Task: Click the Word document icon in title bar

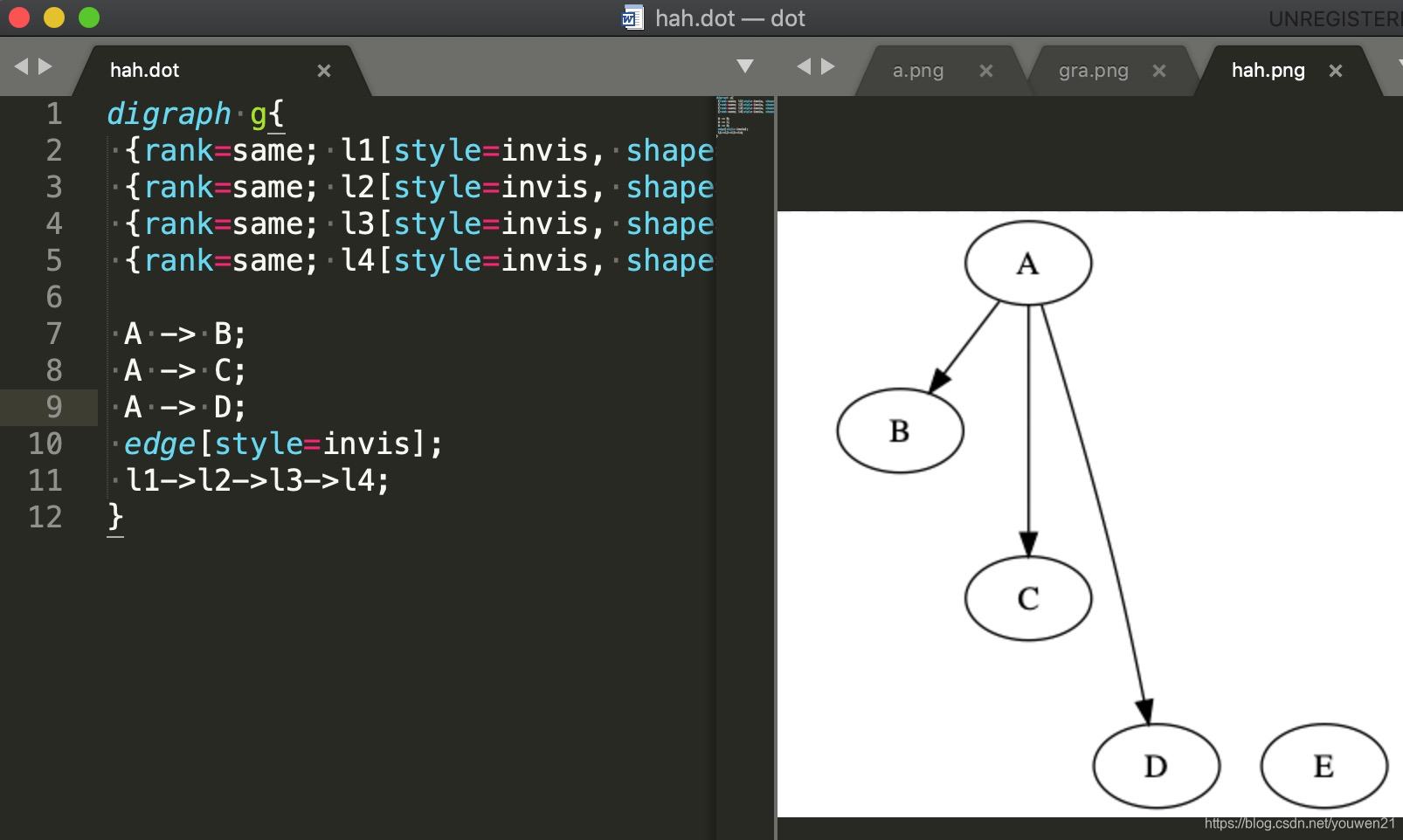Action: click(632, 17)
